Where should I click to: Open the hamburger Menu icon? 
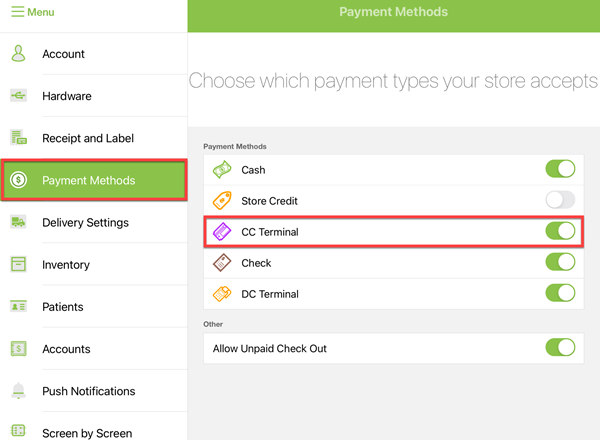click(x=17, y=12)
